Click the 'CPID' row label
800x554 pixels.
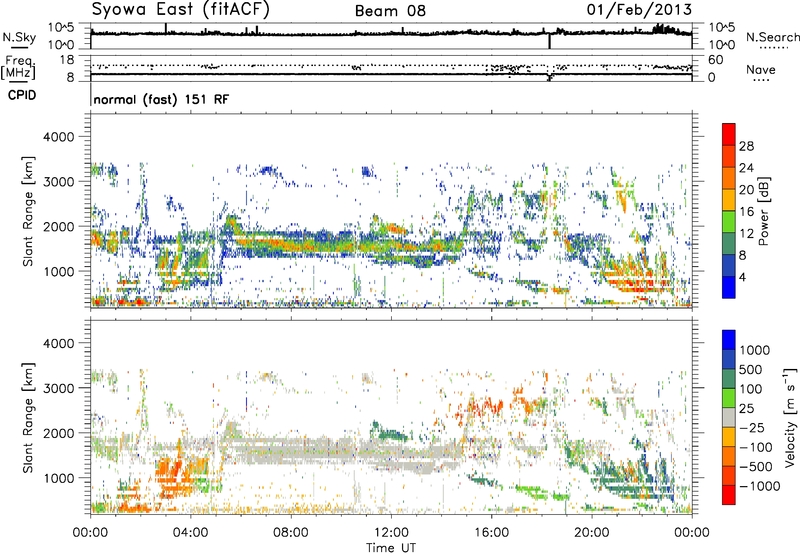tap(22, 95)
